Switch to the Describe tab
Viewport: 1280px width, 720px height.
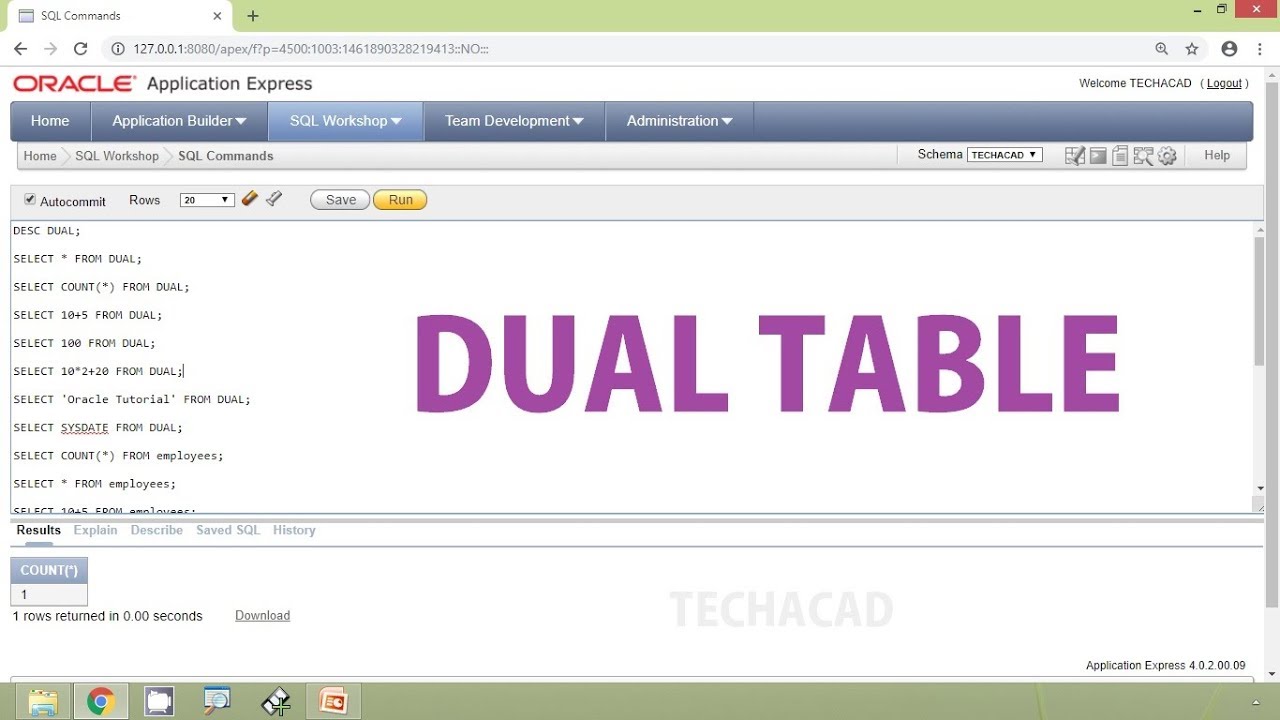coord(157,530)
